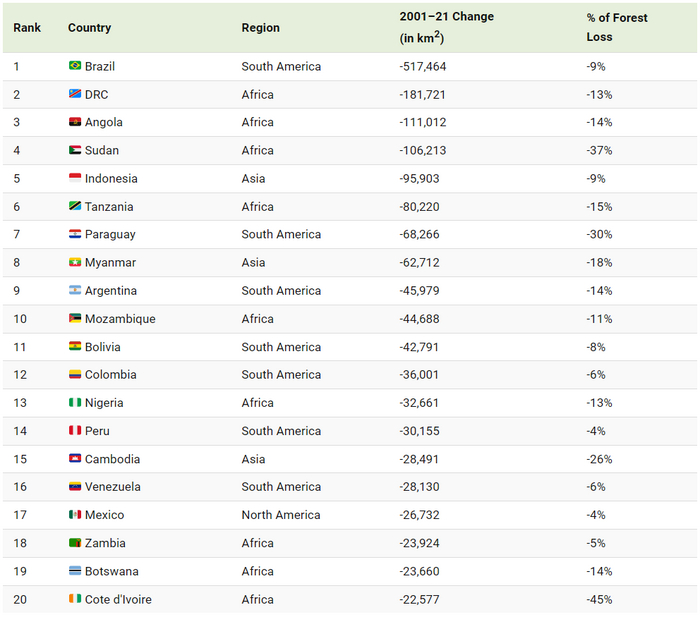Click the Mexico flag icon
The width and height of the screenshot is (700, 617).
pyautogui.click(x=75, y=515)
